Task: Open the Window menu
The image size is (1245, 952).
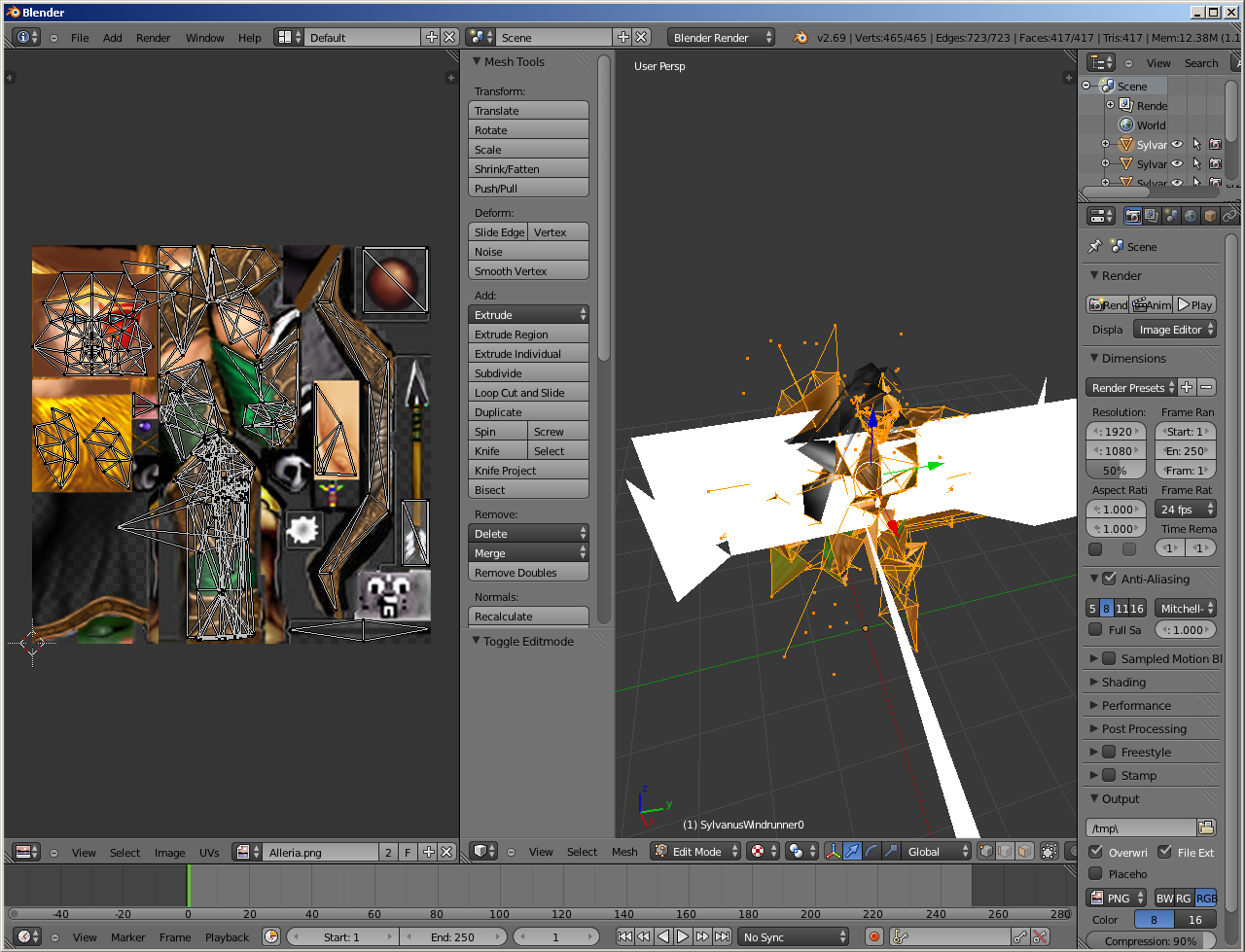Action: pos(204,37)
